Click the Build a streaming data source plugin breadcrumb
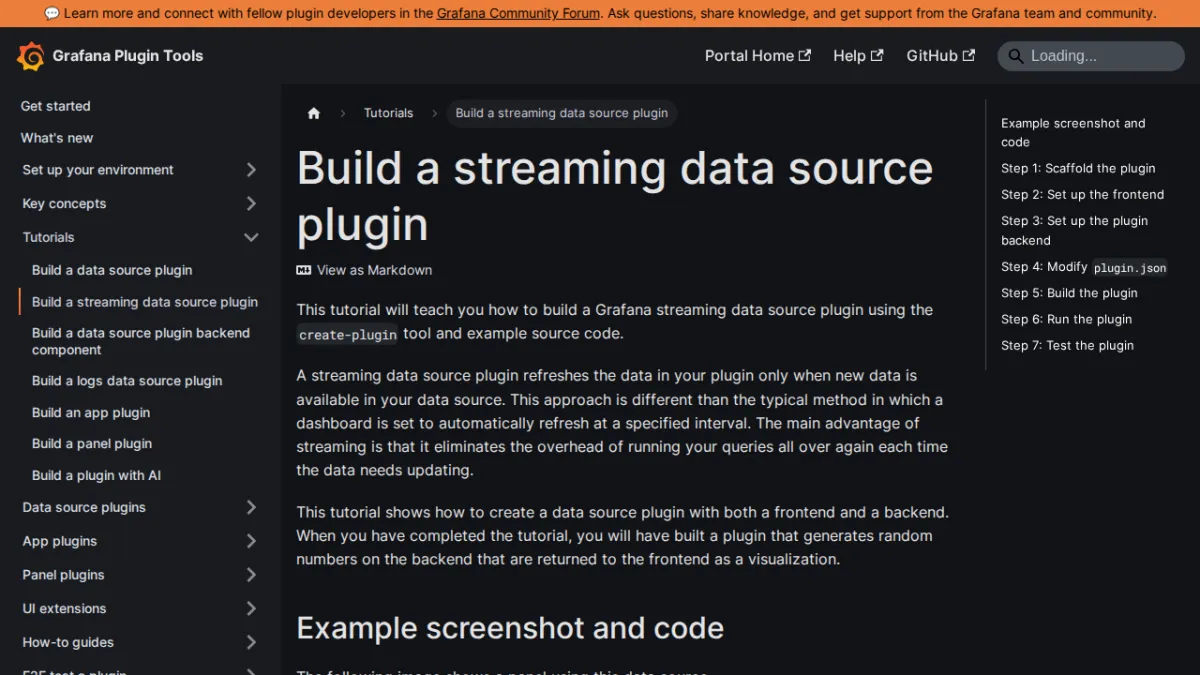Image resolution: width=1200 pixels, height=675 pixels. click(x=562, y=113)
